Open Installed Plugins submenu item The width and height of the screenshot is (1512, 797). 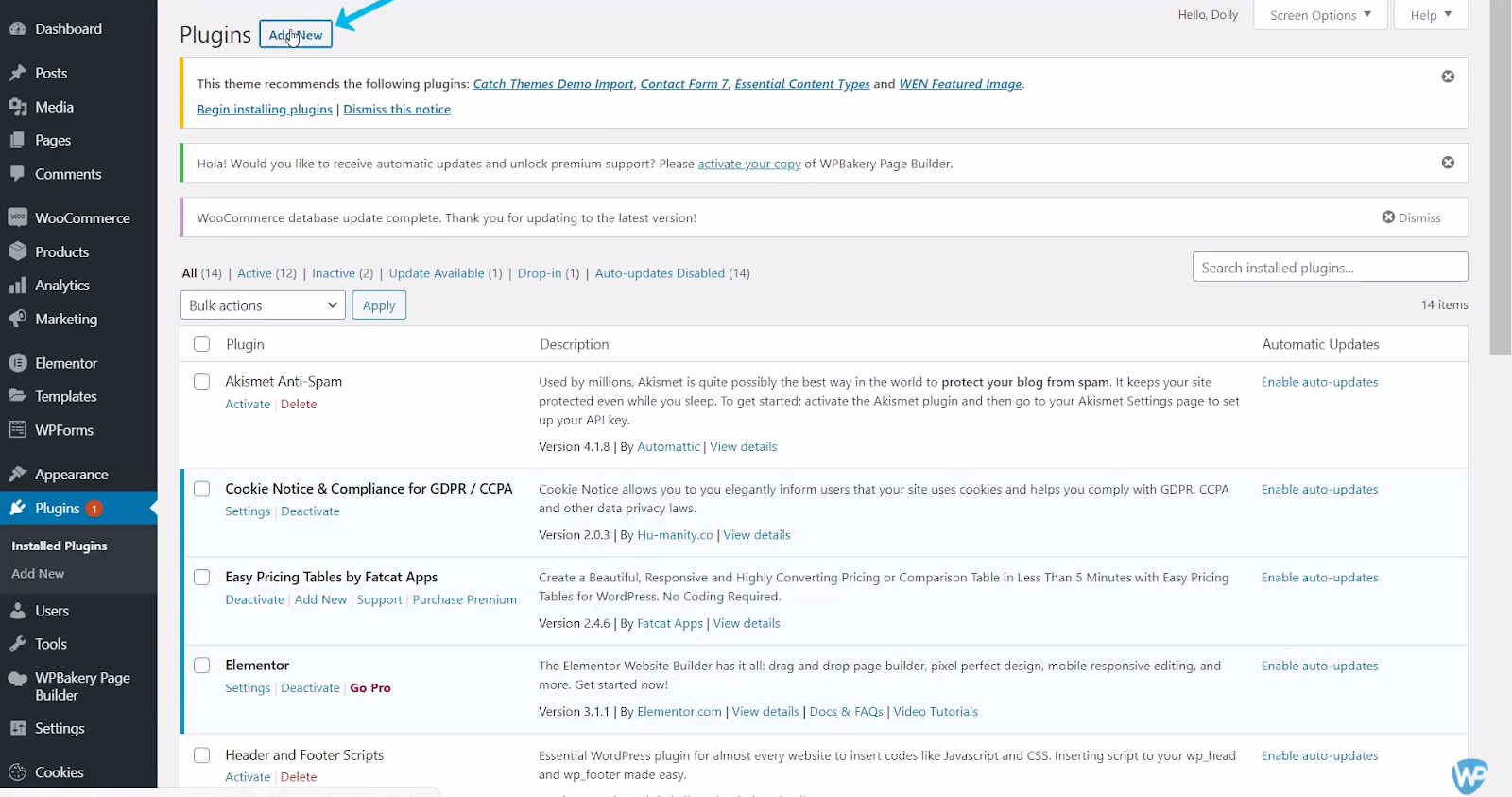(59, 546)
